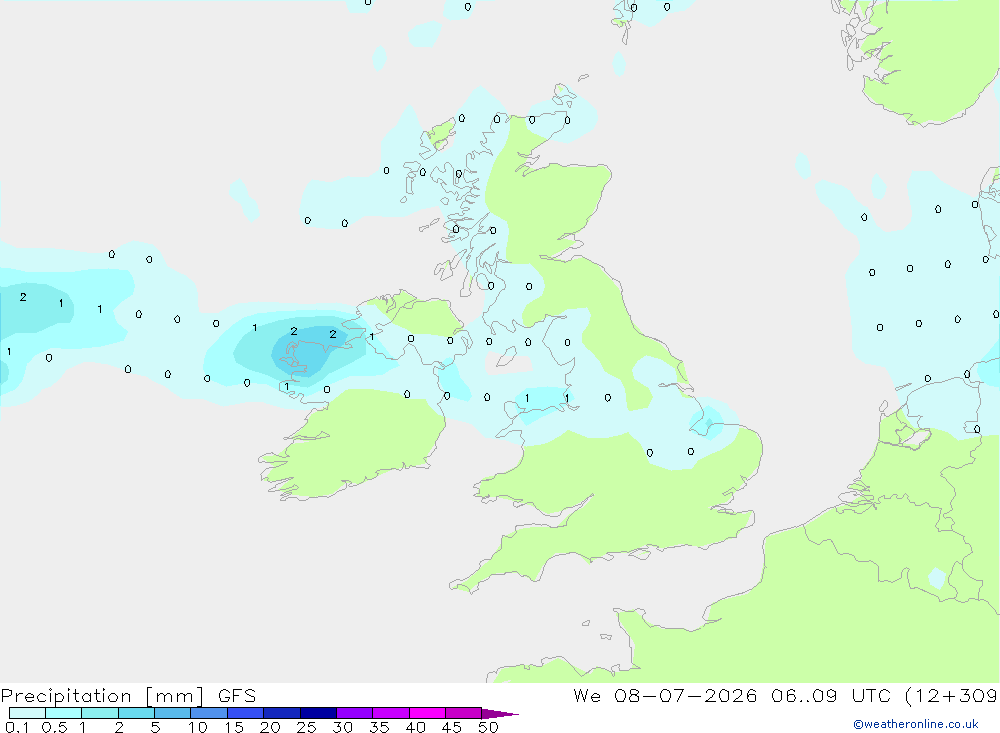Click the 1–2 mm legend color swatch
Image resolution: width=1000 pixels, height=733 pixels.
click(100, 713)
